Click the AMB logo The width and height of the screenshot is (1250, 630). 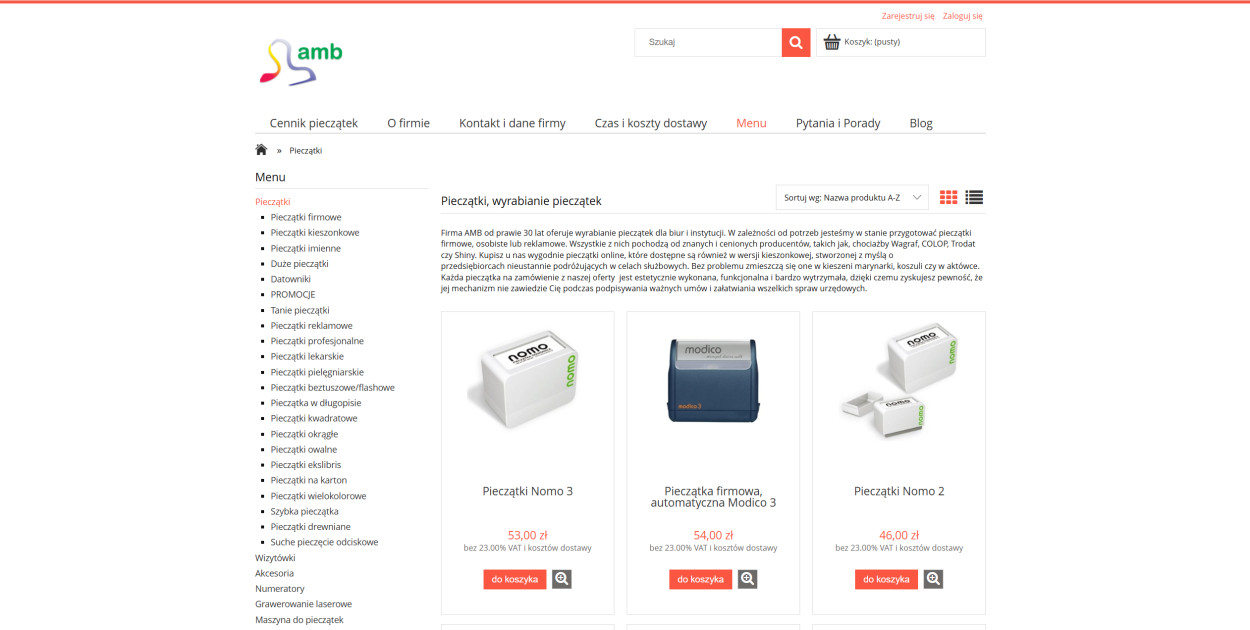300,61
